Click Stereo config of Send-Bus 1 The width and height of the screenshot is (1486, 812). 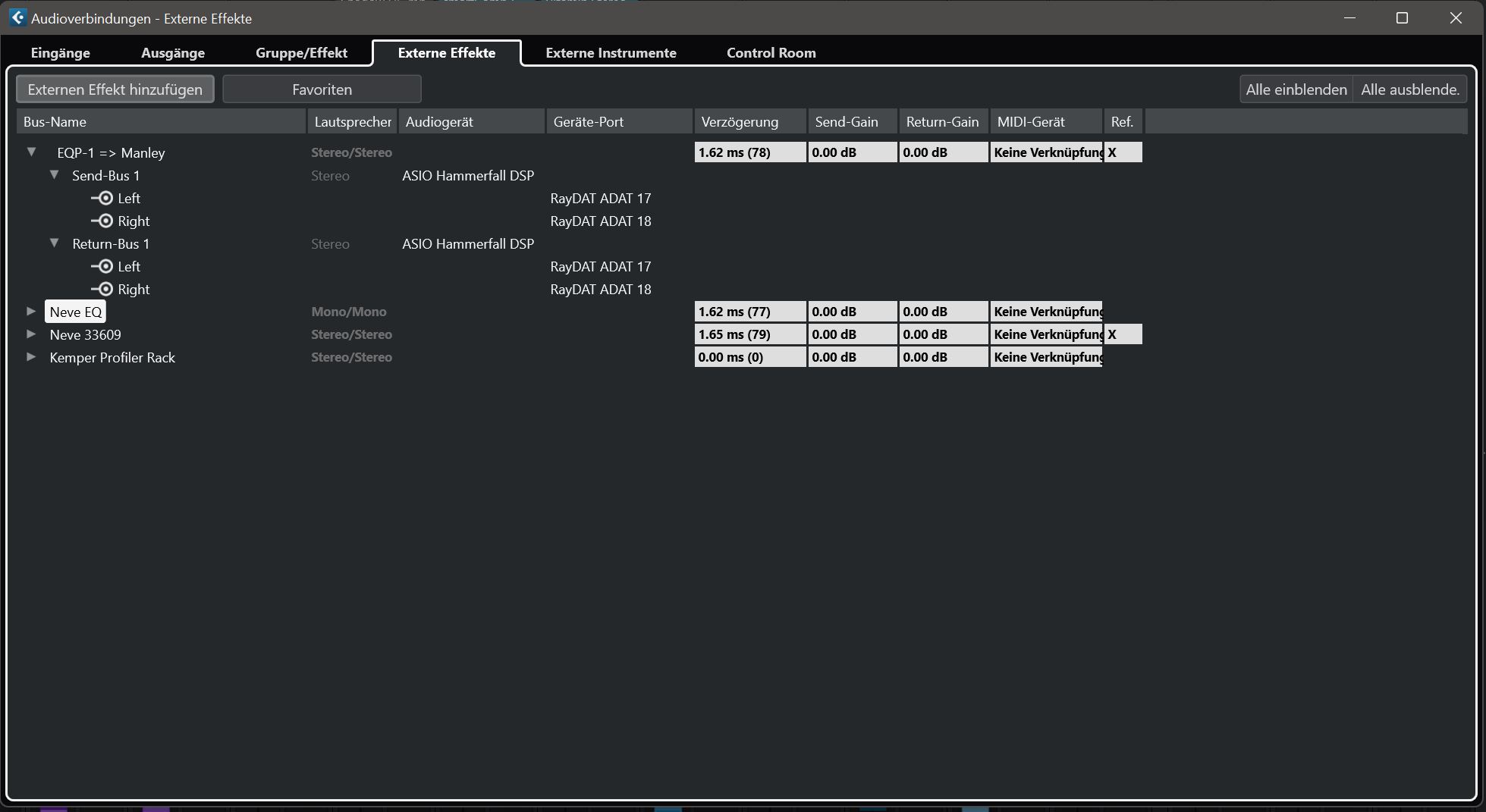click(x=330, y=175)
